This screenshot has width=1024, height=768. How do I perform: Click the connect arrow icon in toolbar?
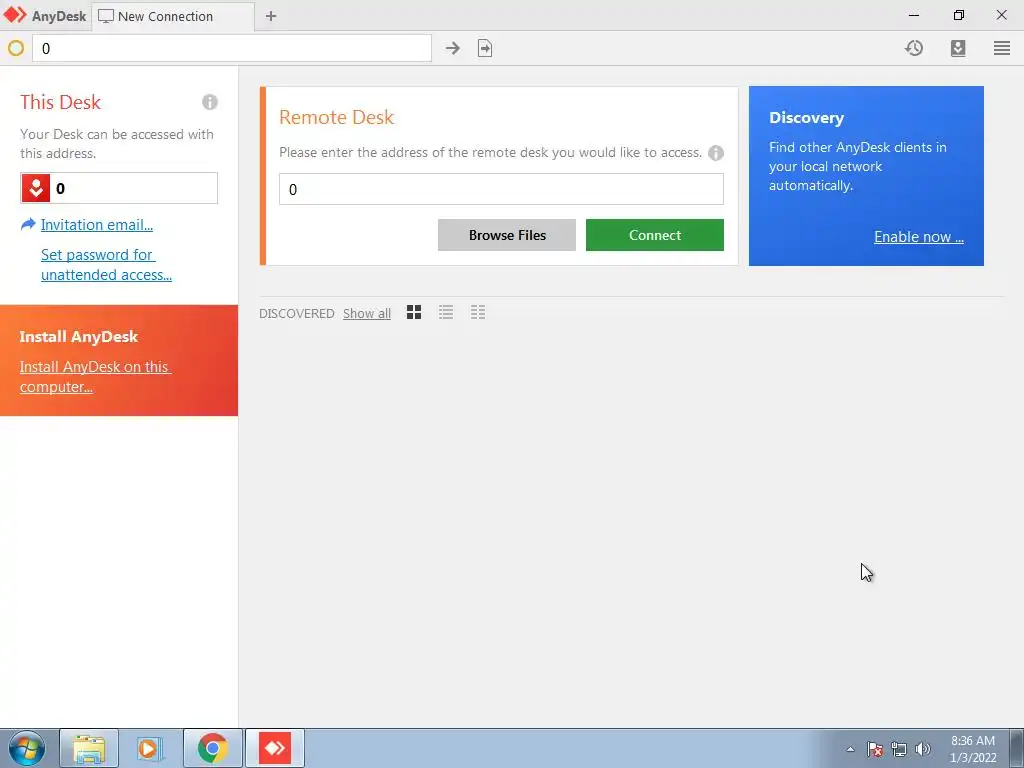453,48
